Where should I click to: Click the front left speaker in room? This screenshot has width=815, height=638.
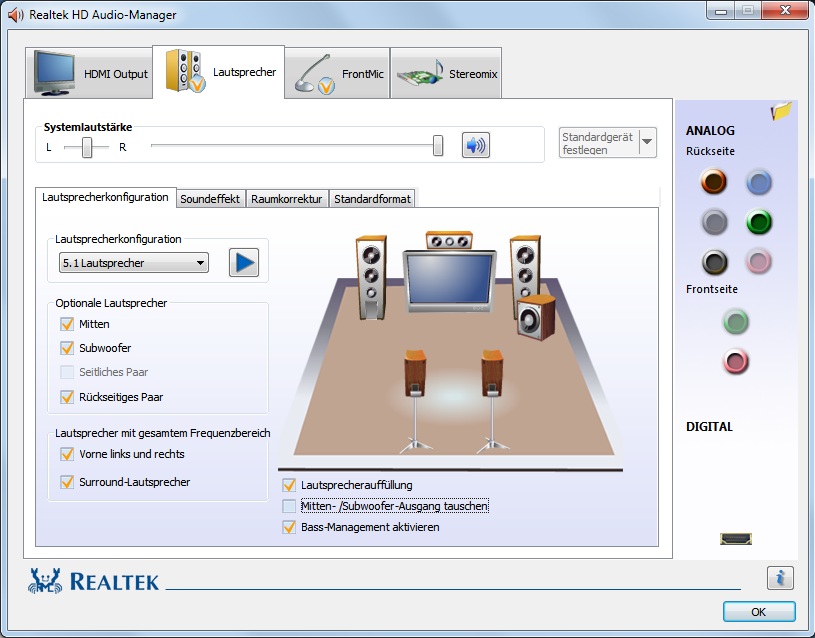(371, 277)
